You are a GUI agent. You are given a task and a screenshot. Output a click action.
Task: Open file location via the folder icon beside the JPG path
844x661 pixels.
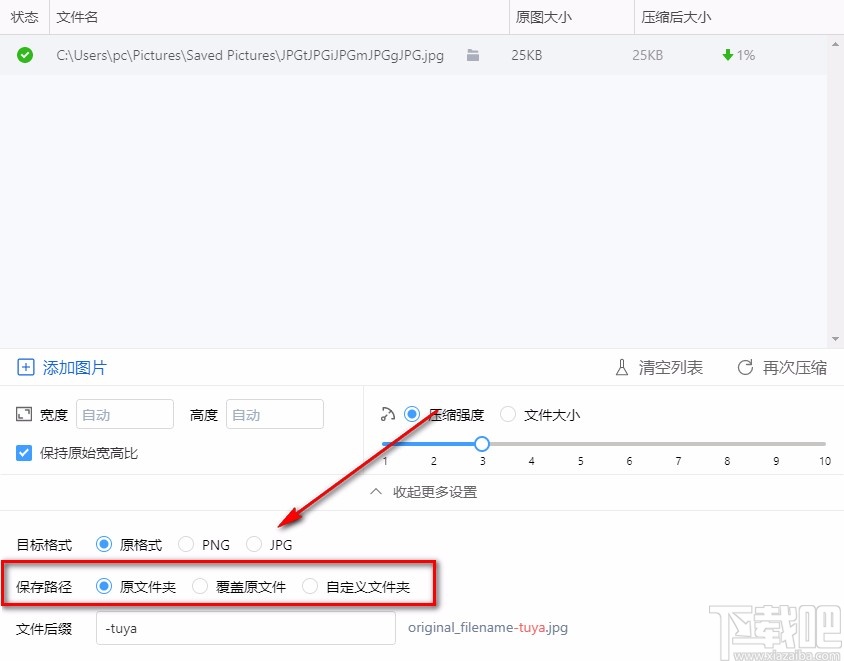tap(472, 56)
